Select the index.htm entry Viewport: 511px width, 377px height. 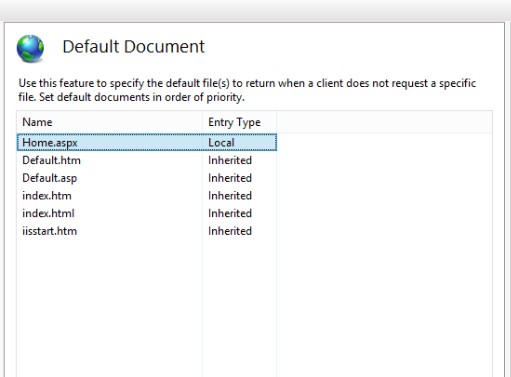click(47, 196)
